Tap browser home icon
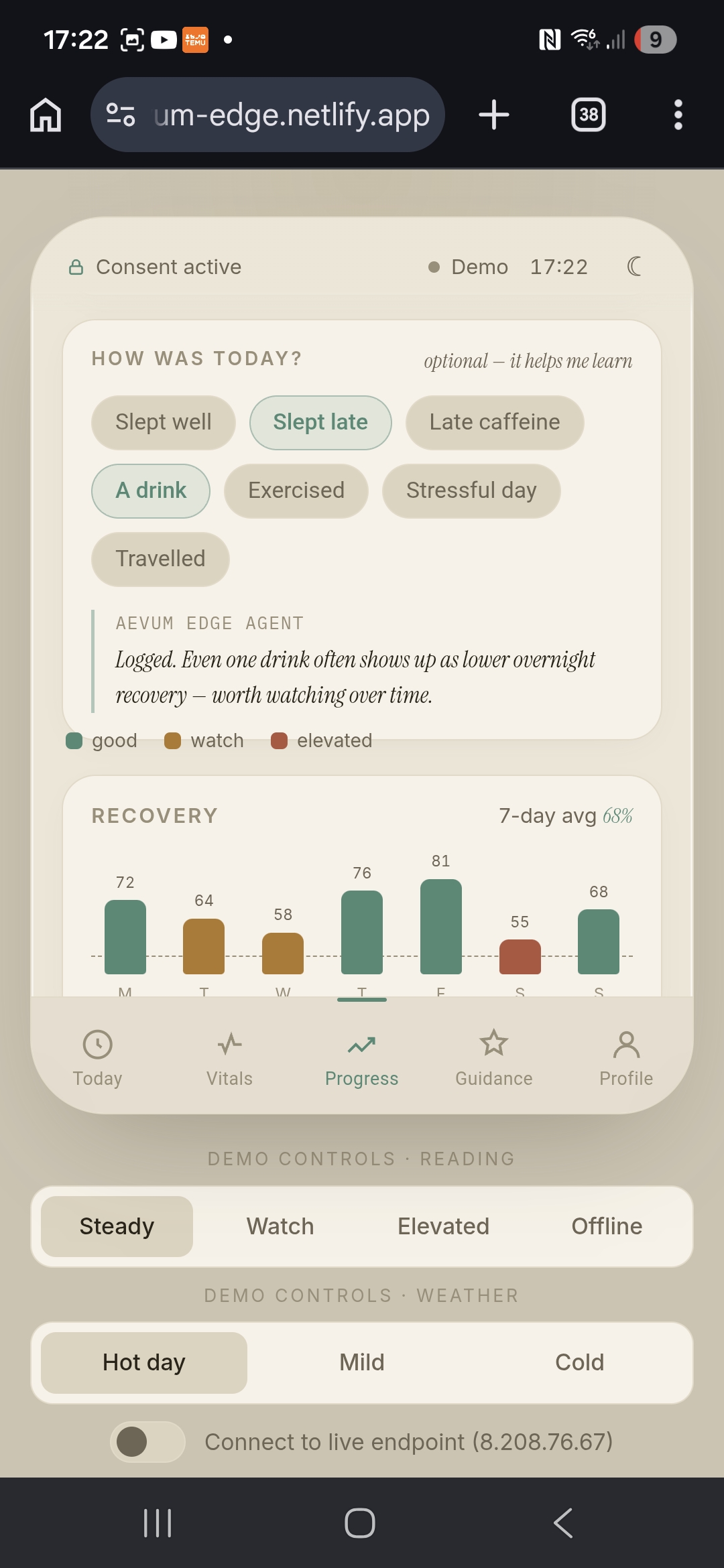Viewport: 724px width, 1568px height. click(x=46, y=115)
